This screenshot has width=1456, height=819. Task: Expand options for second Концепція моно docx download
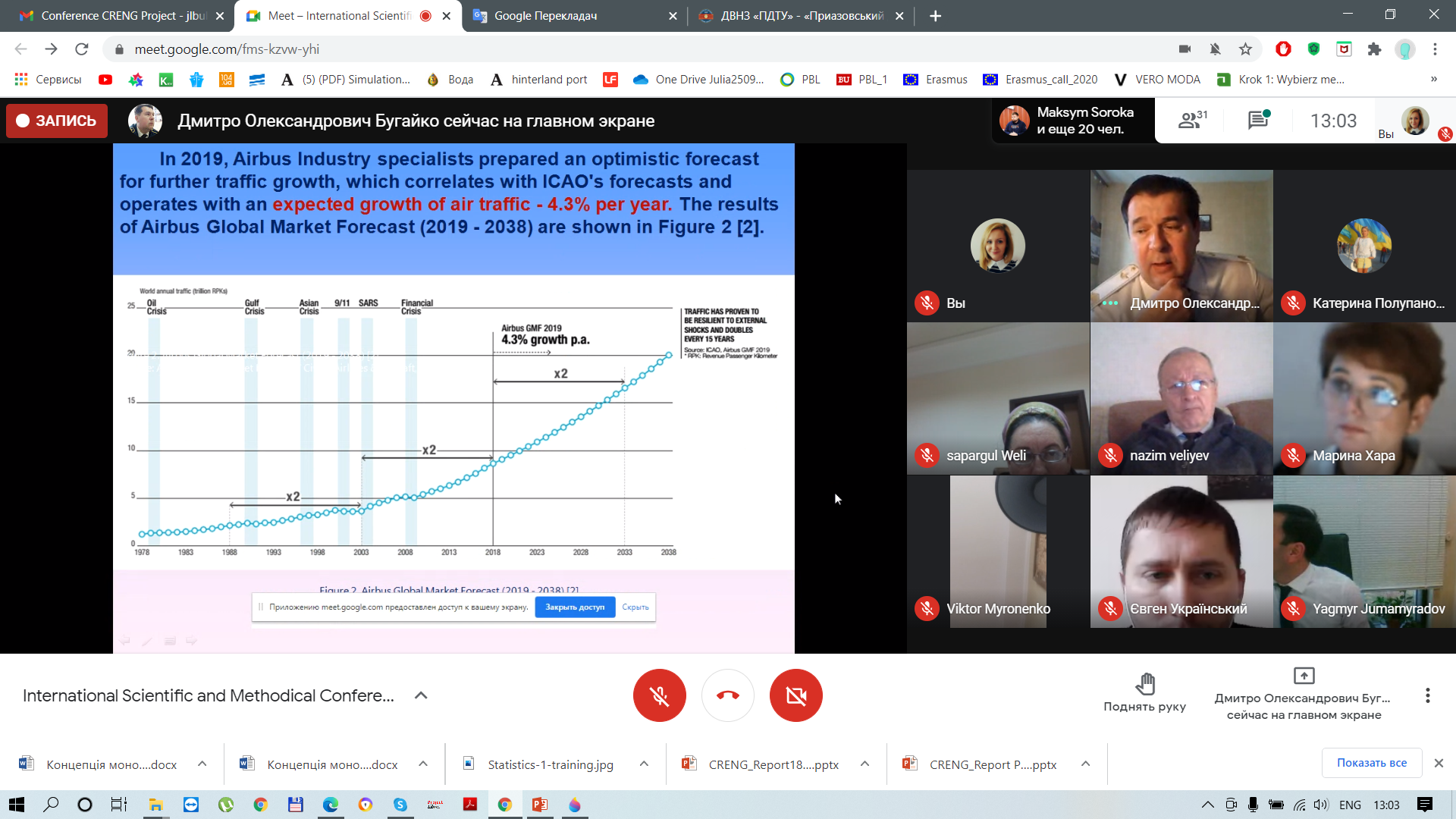pos(423,764)
